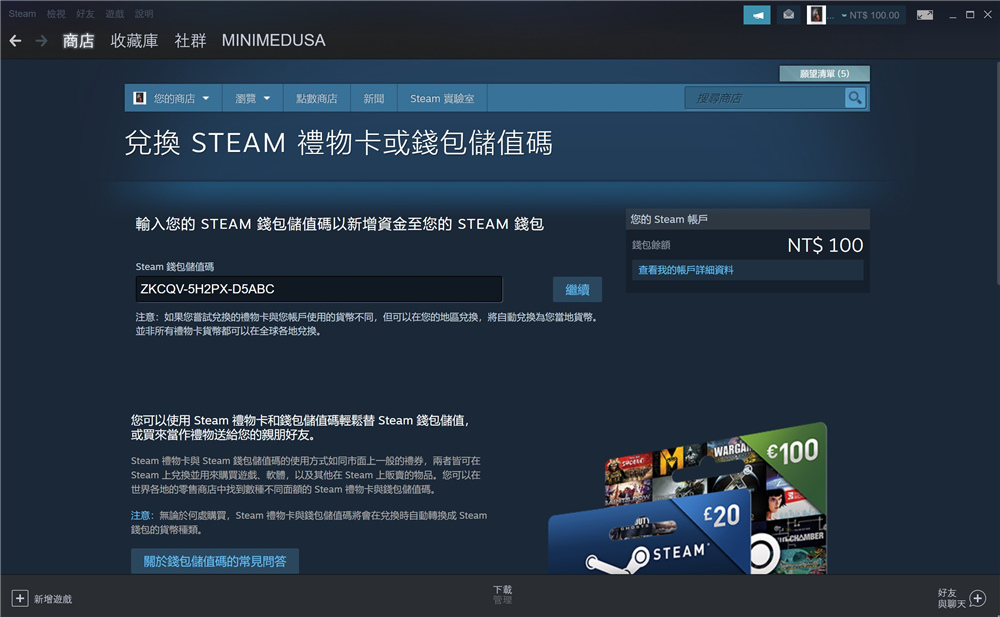Image resolution: width=1000 pixels, height=617 pixels.
Task: Click the 下載 管理 area
Action: click(x=503, y=595)
